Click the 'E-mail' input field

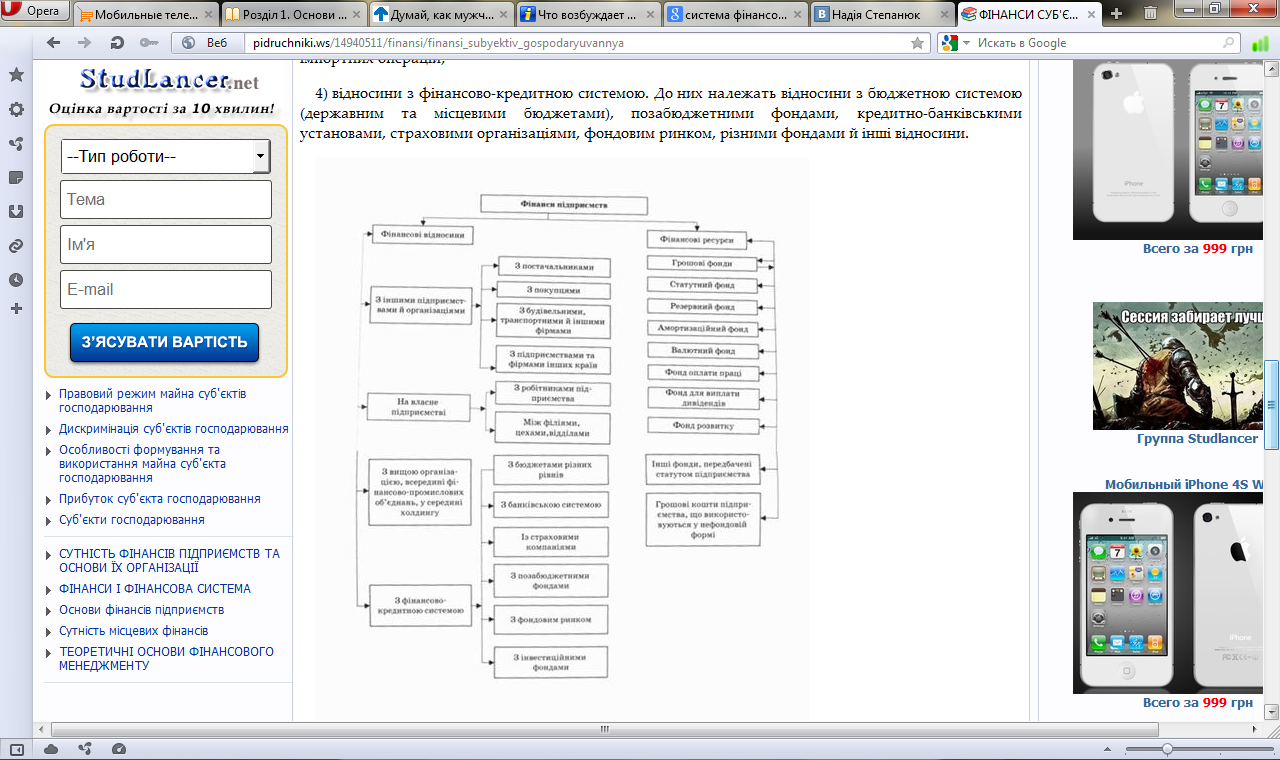coord(166,289)
